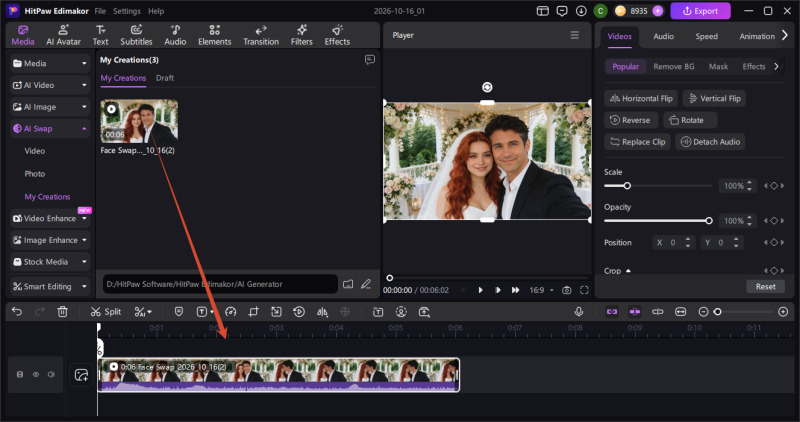The width and height of the screenshot is (800, 422).
Task: Click the Vertical Flip button
Action: (x=714, y=98)
